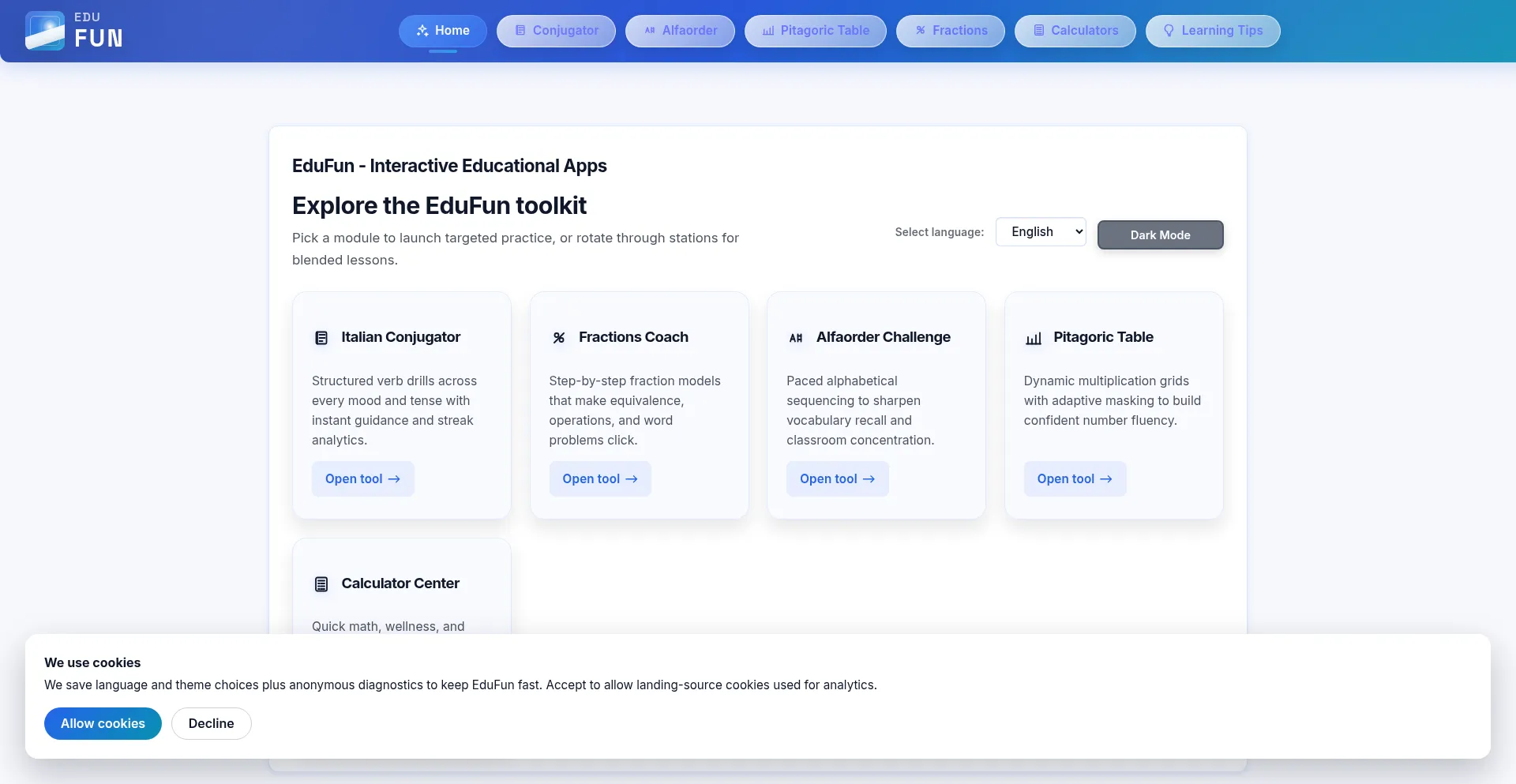Open the Fractions nav tab
Screen dimensions: 1516x784
click(950, 31)
